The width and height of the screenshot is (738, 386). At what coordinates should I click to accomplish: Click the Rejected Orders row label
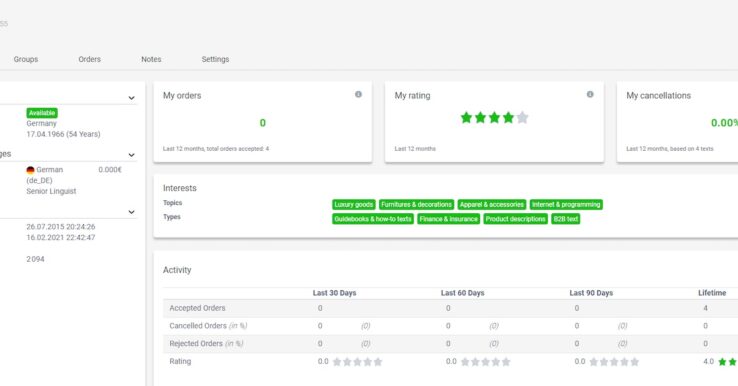pos(206,344)
